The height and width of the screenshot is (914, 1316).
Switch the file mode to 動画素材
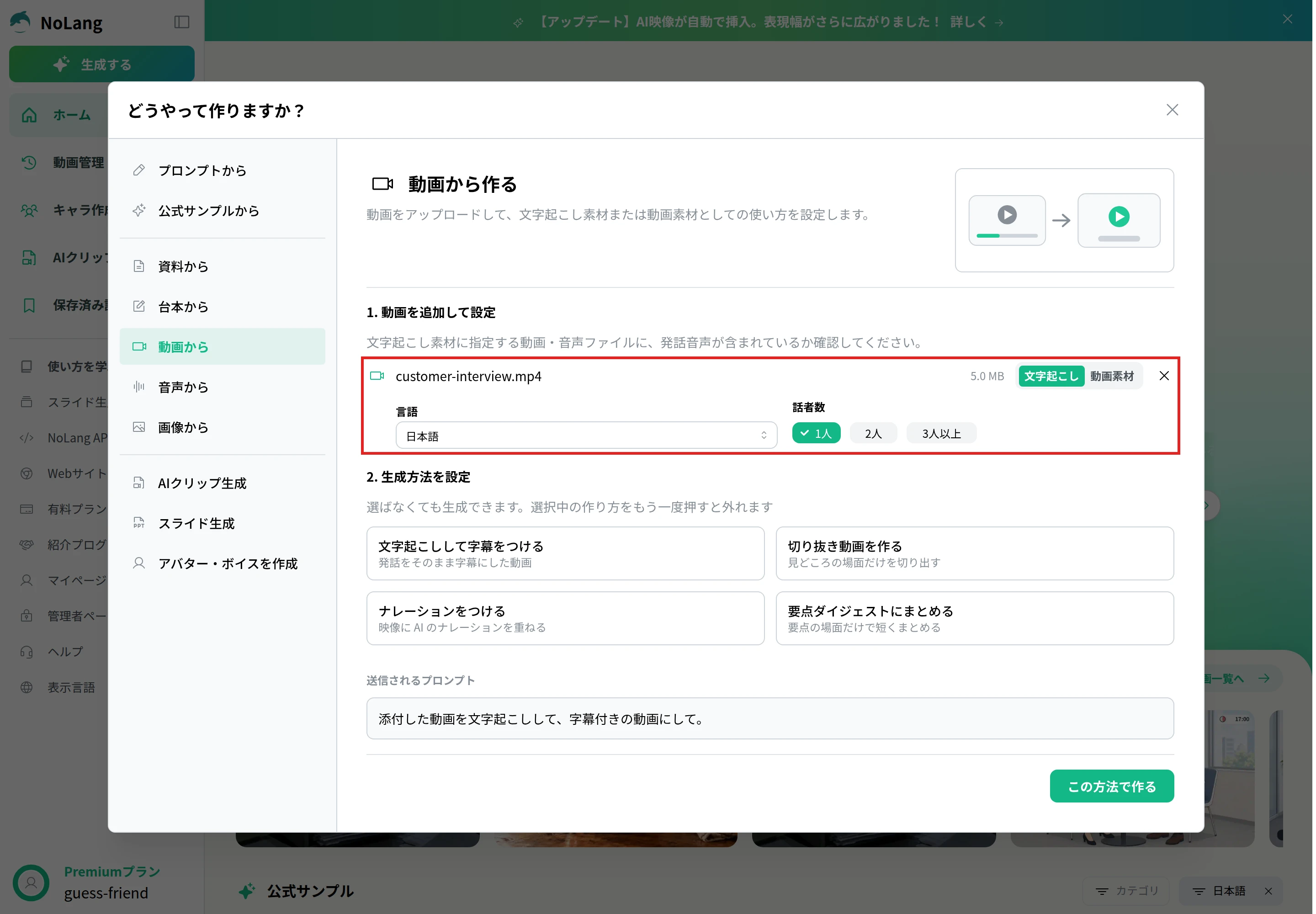tap(1112, 376)
